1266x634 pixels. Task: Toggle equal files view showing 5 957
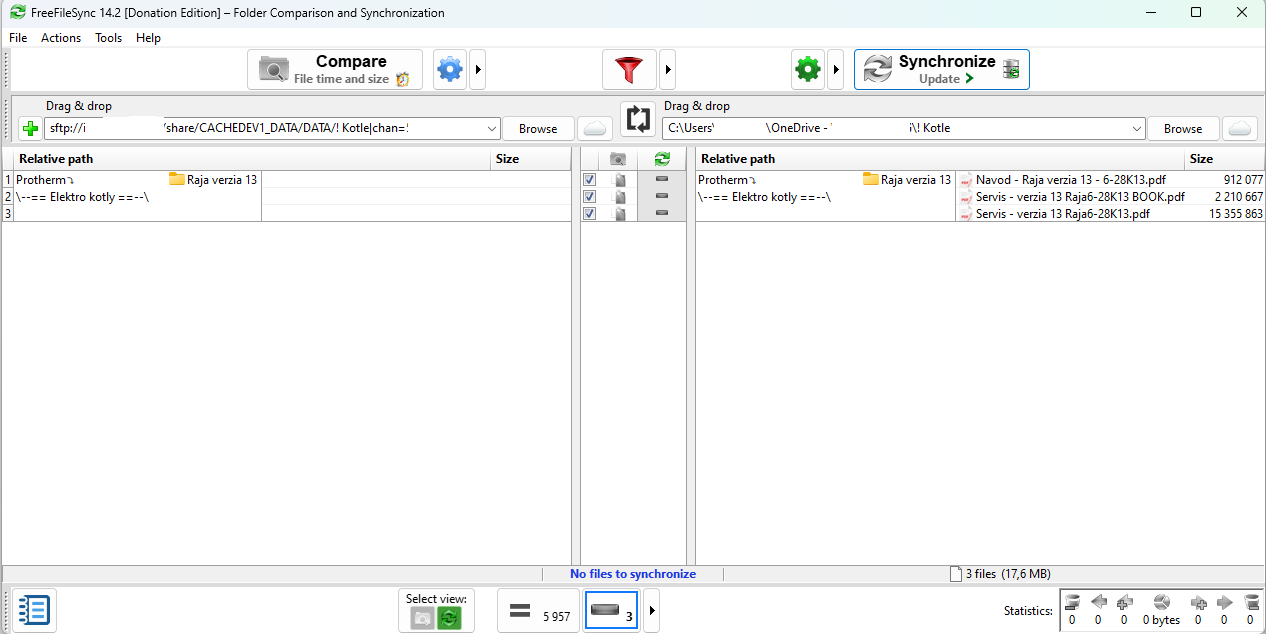[538, 611]
